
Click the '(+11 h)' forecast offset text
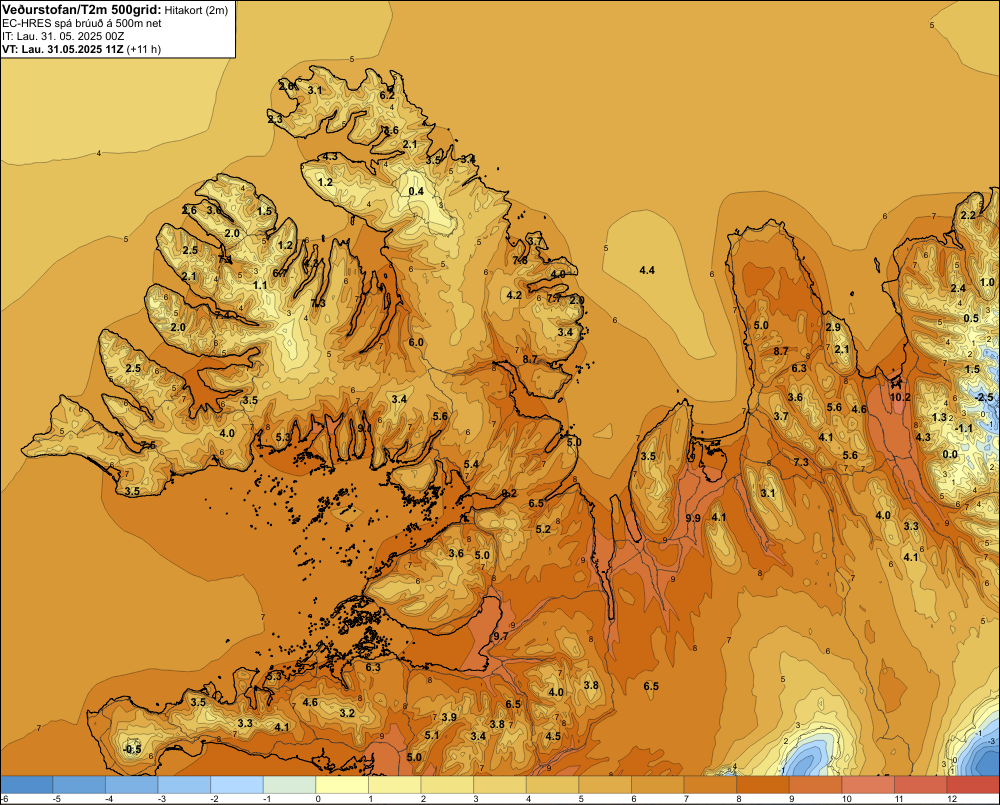(143, 49)
